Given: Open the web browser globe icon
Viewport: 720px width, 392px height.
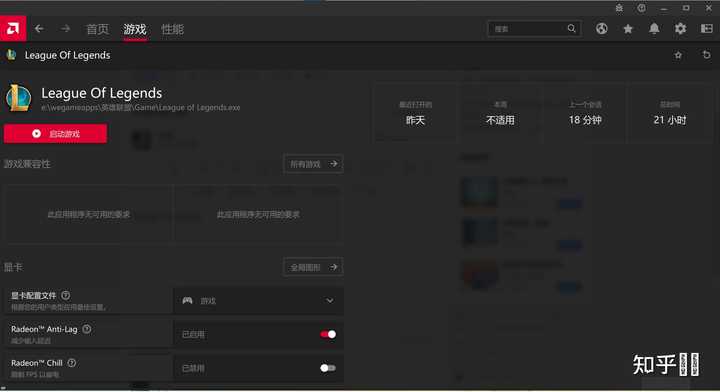Looking at the screenshot, I should 602,29.
